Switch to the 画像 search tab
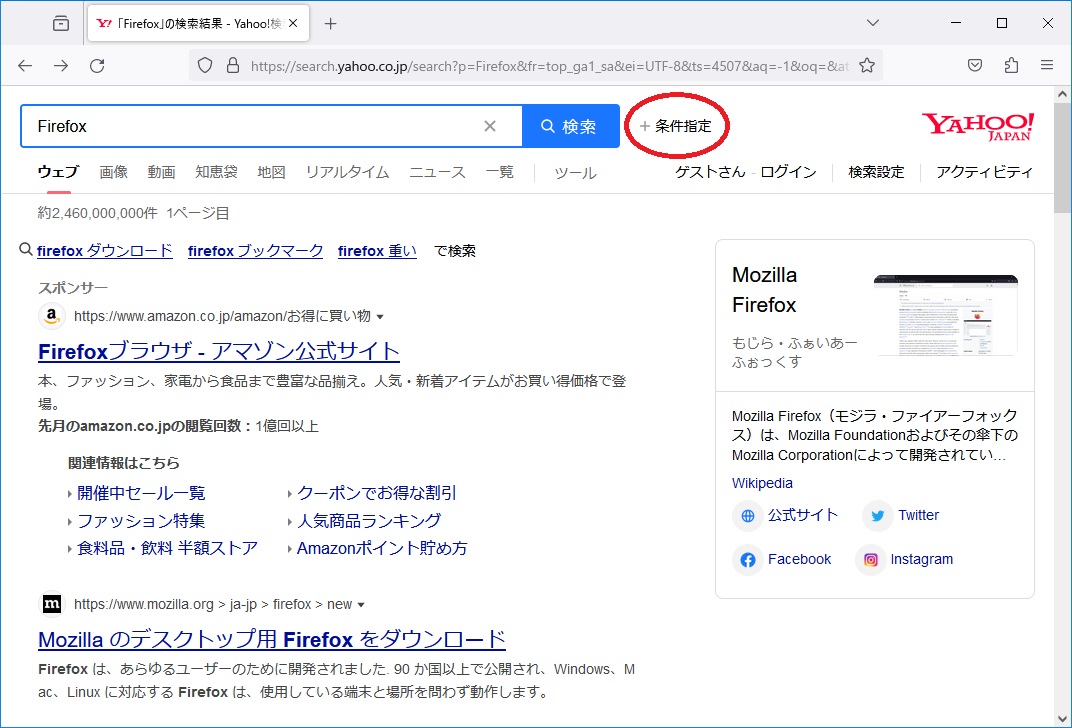1072x728 pixels. pos(113,172)
